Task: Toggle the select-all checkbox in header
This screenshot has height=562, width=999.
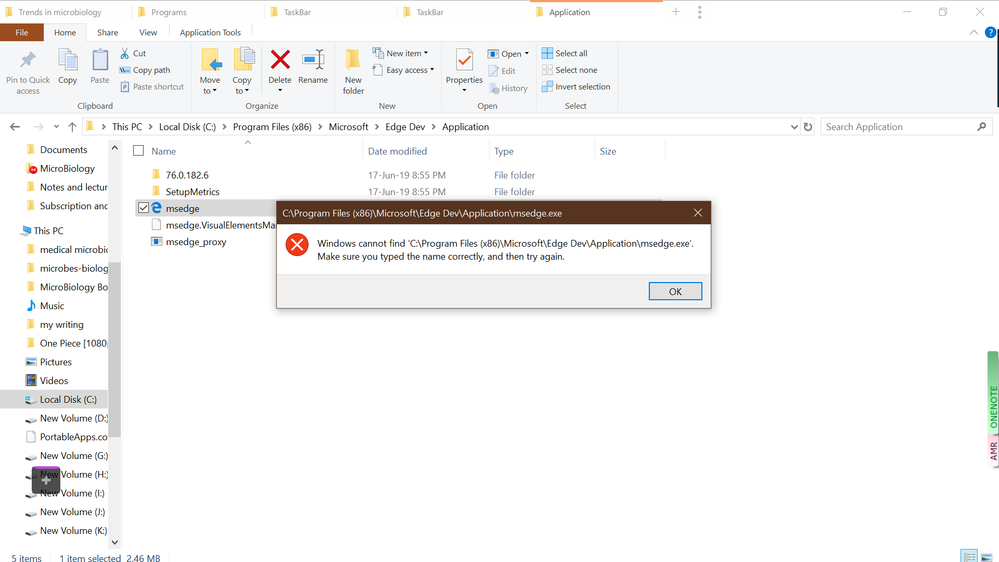Action: coord(138,151)
